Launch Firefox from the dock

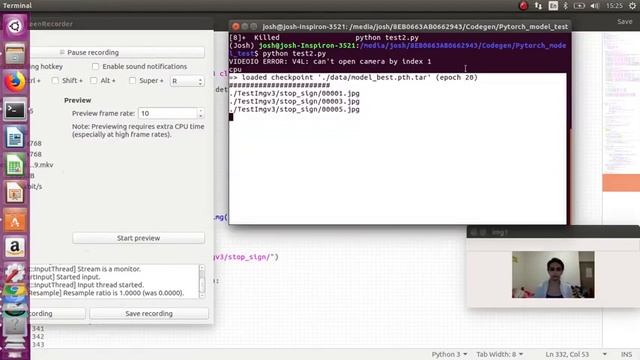15,82
